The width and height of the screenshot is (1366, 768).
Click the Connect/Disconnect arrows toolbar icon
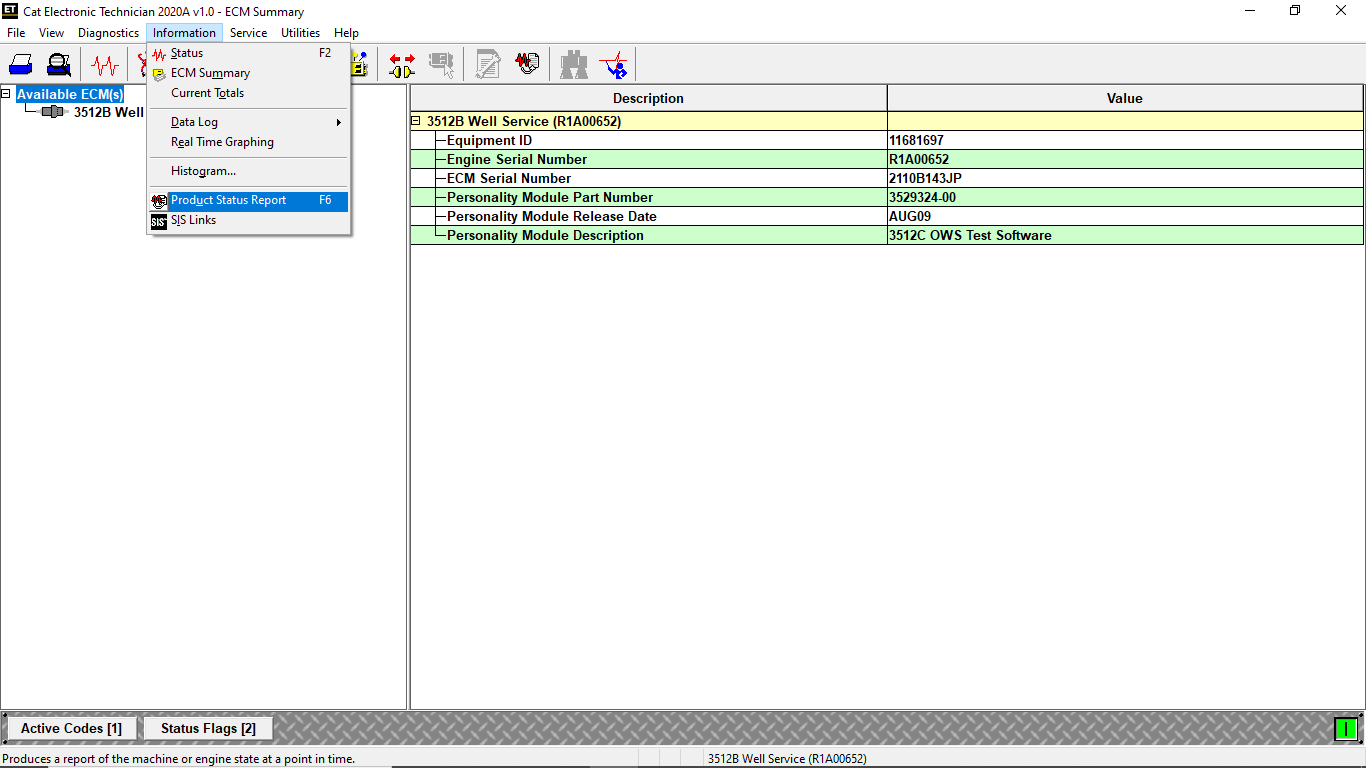(x=401, y=63)
